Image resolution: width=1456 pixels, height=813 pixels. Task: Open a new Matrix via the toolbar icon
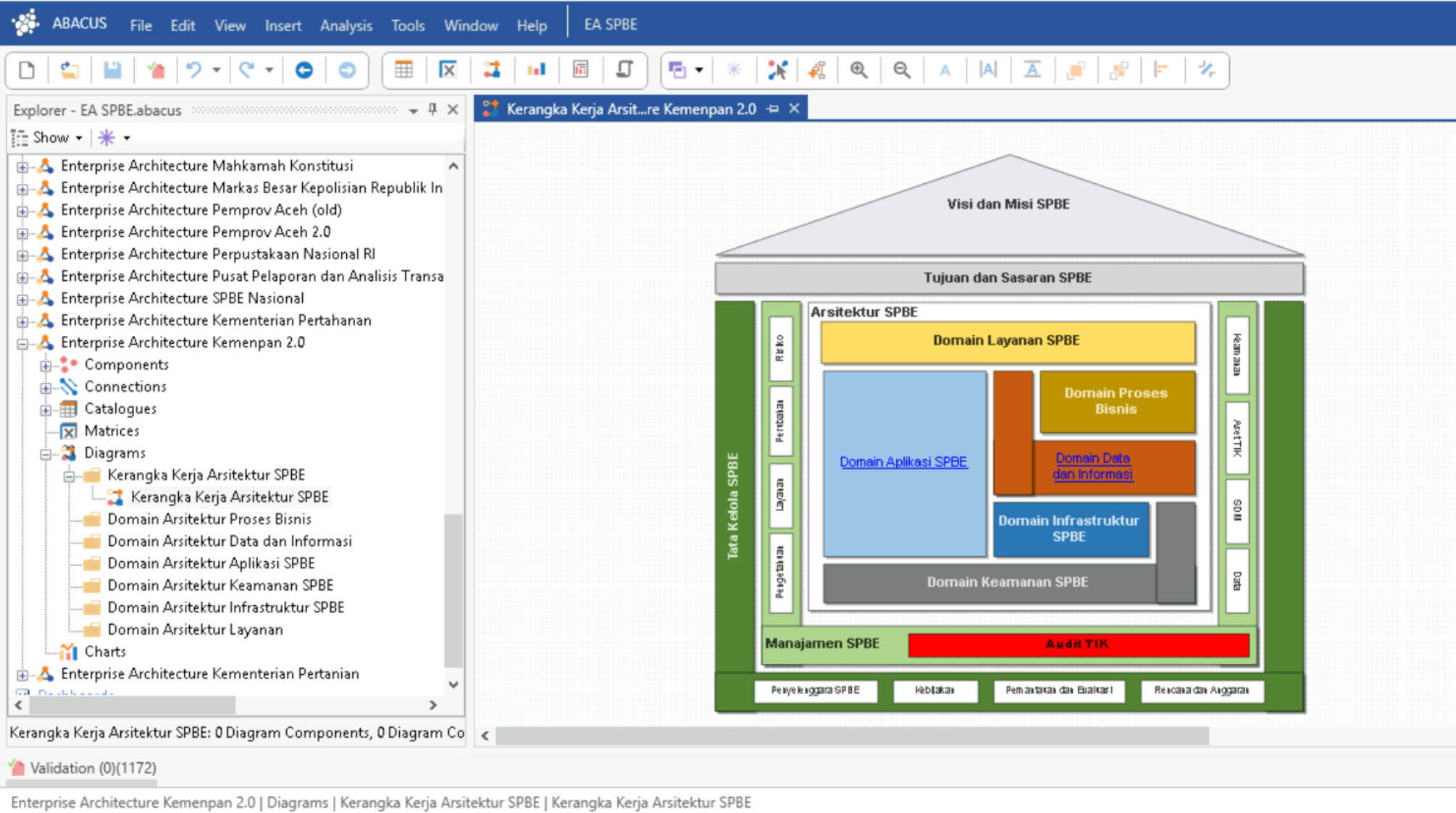pyautogui.click(x=448, y=70)
